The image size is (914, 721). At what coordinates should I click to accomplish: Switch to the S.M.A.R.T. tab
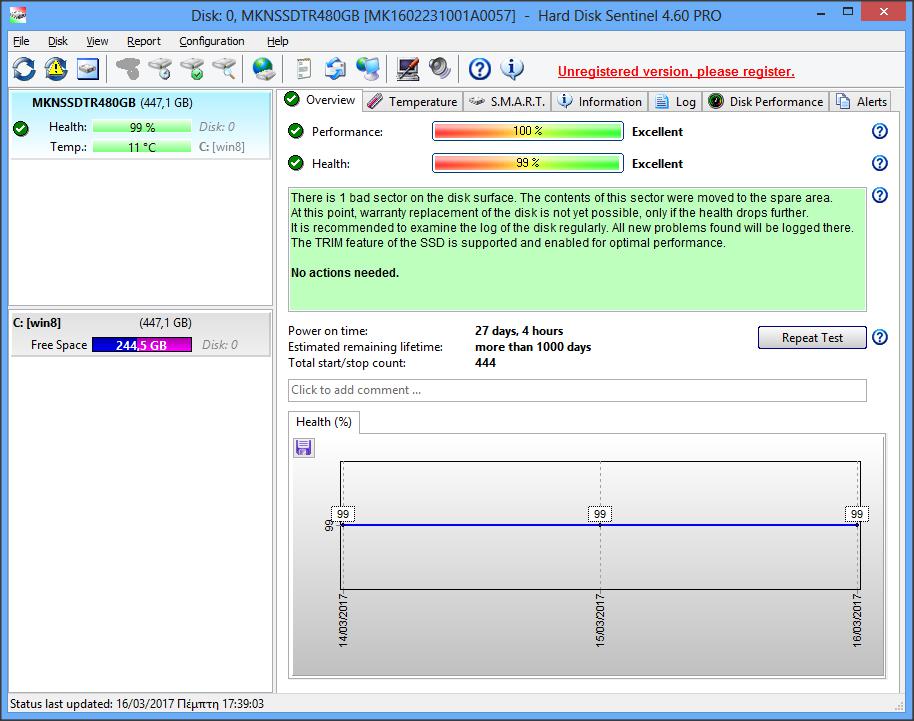tap(507, 101)
